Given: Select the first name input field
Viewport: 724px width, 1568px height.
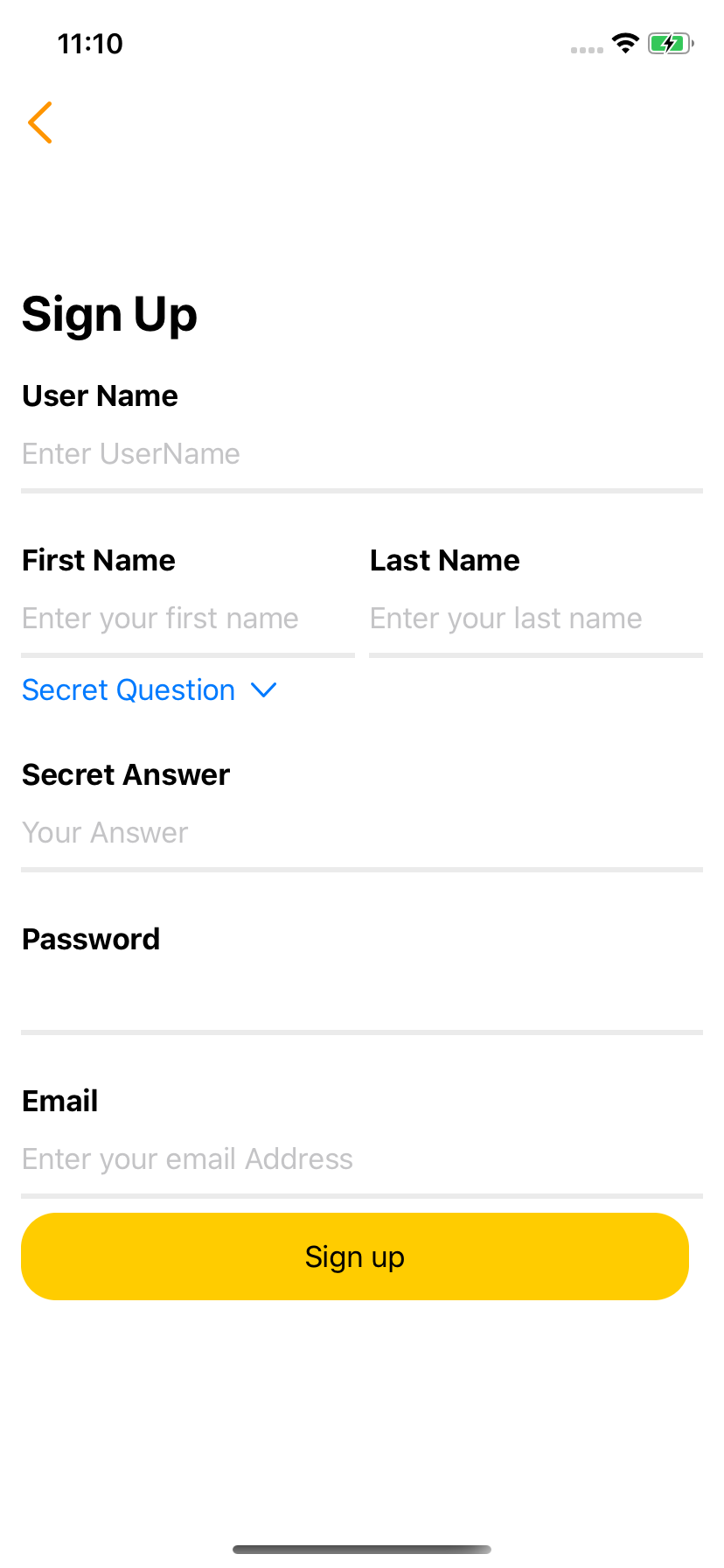Looking at the screenshot, I should 187,619.
